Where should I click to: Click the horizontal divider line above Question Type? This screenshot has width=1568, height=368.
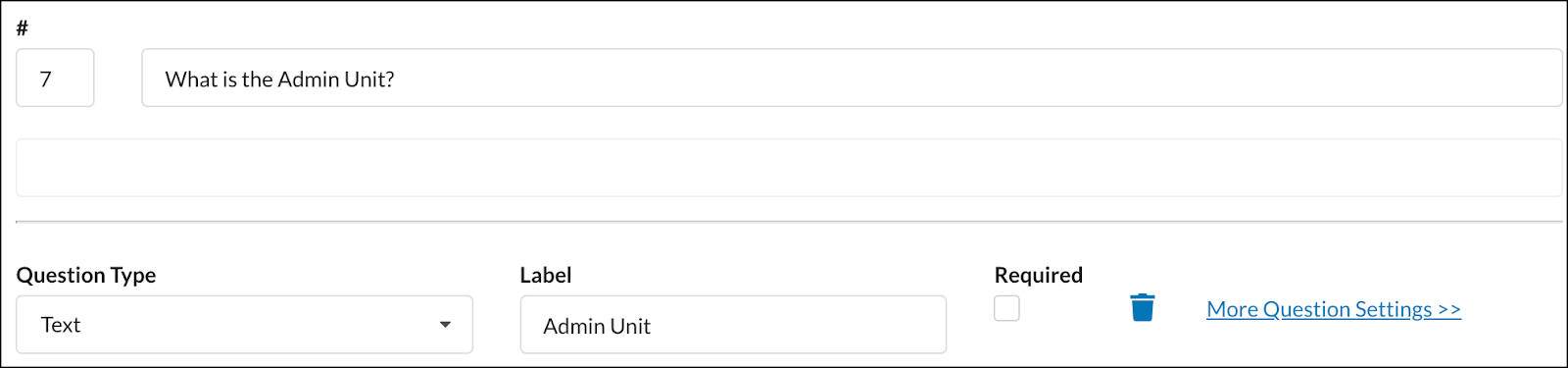(789, 222)
